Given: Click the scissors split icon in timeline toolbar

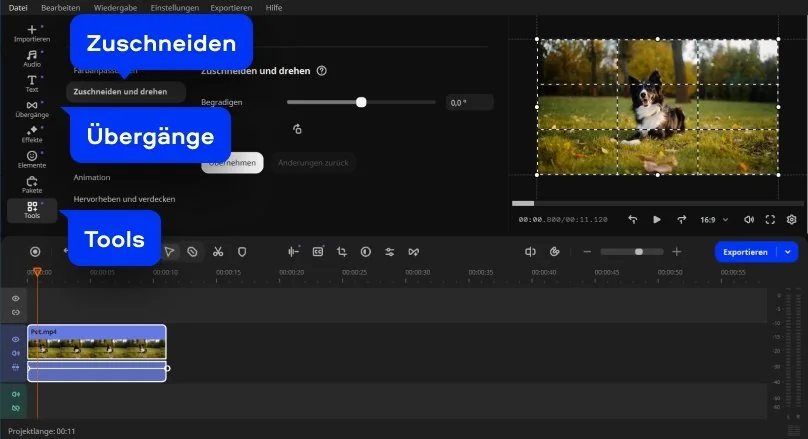Looking at the screenshot, I should click(217, 252).
